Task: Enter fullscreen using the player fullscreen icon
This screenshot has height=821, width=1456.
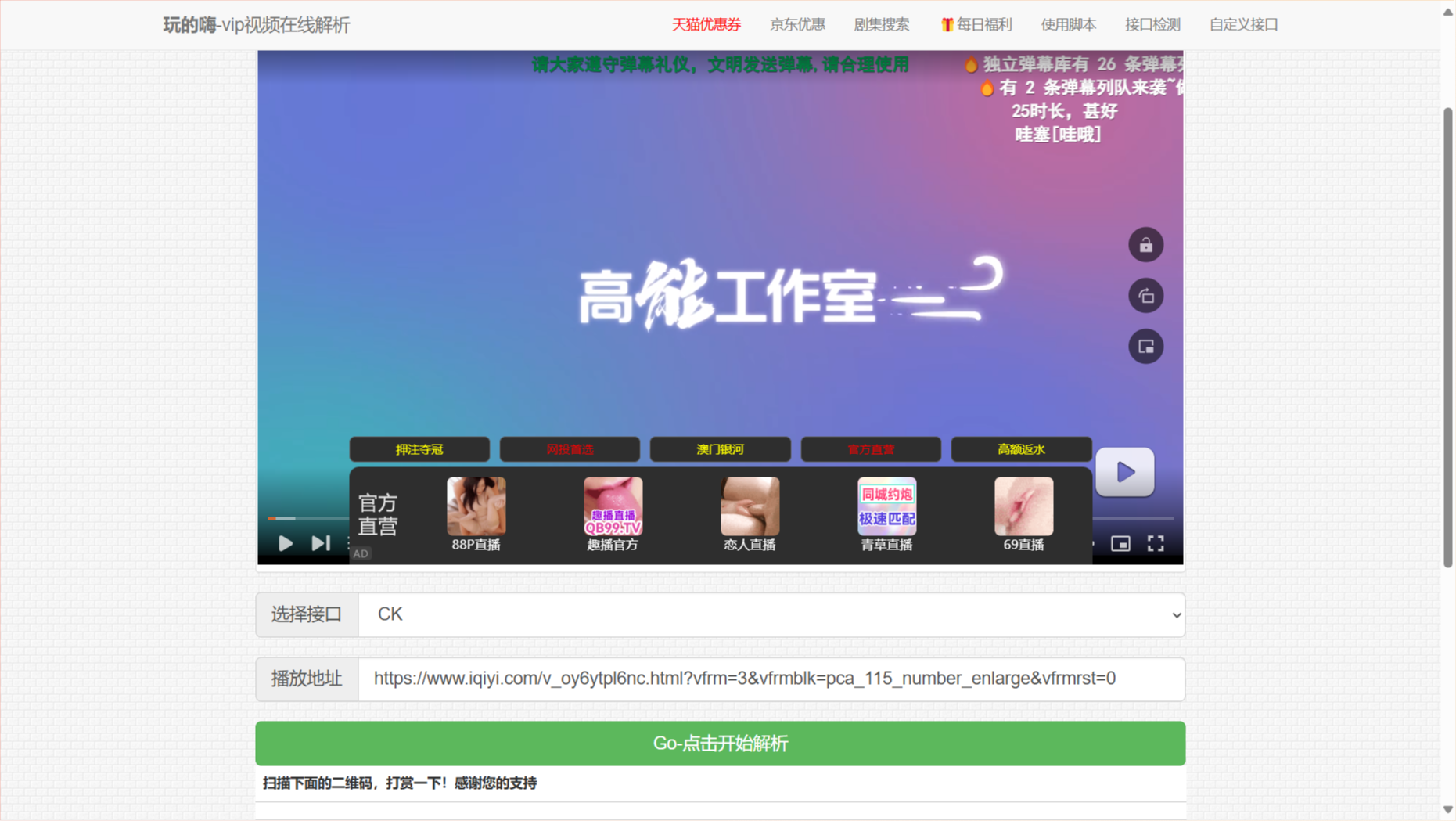Action: (x=1156, y=542)
